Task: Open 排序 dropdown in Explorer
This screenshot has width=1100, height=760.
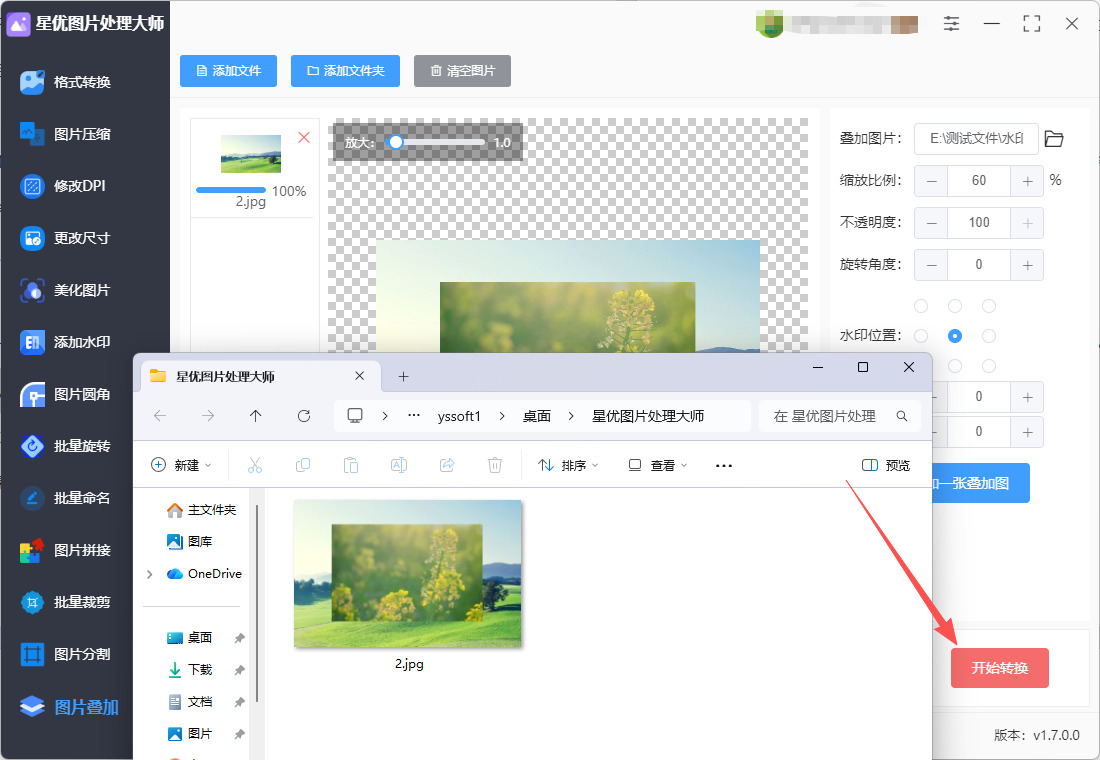Action: pos(568,465)
